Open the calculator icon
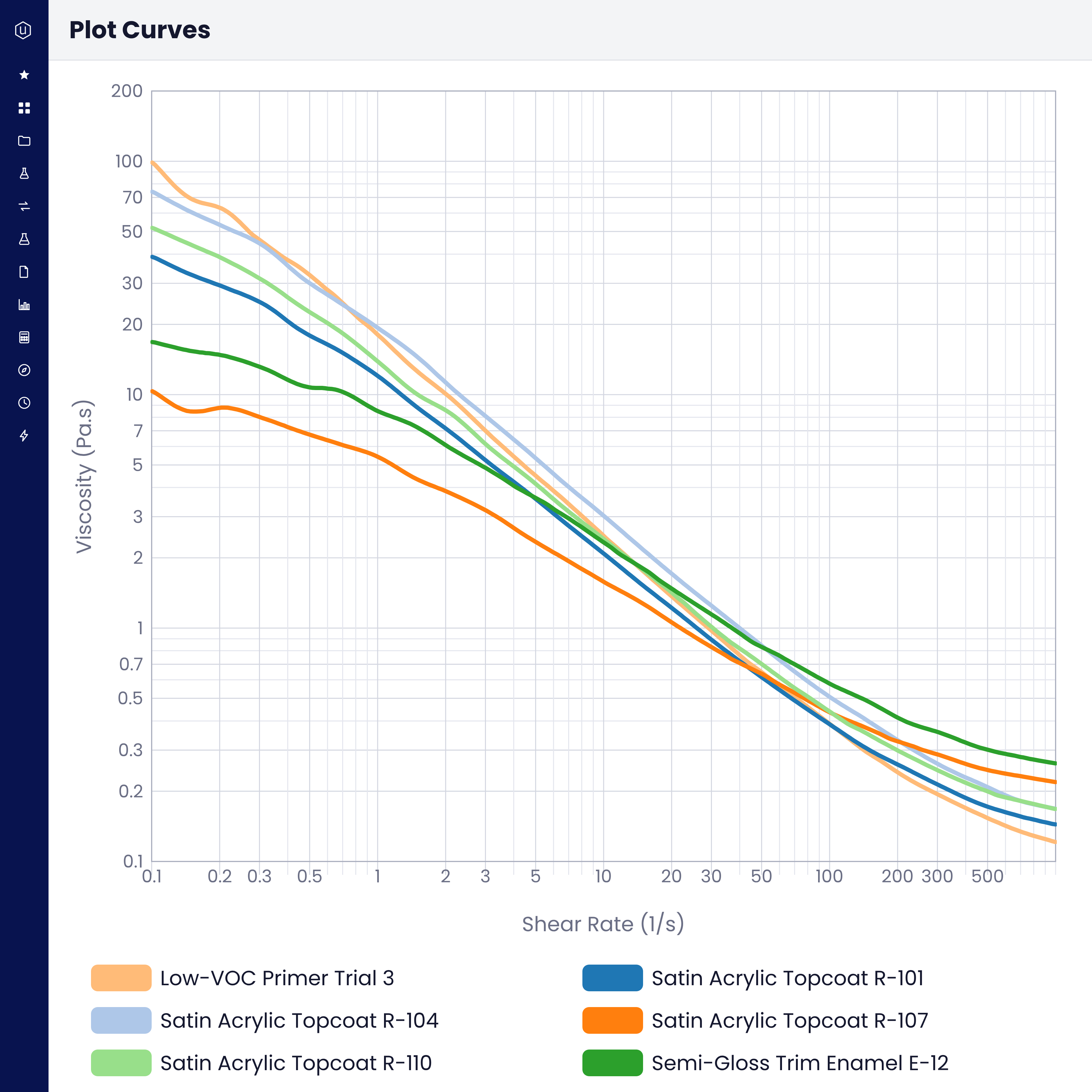 (x=24, y=337)
